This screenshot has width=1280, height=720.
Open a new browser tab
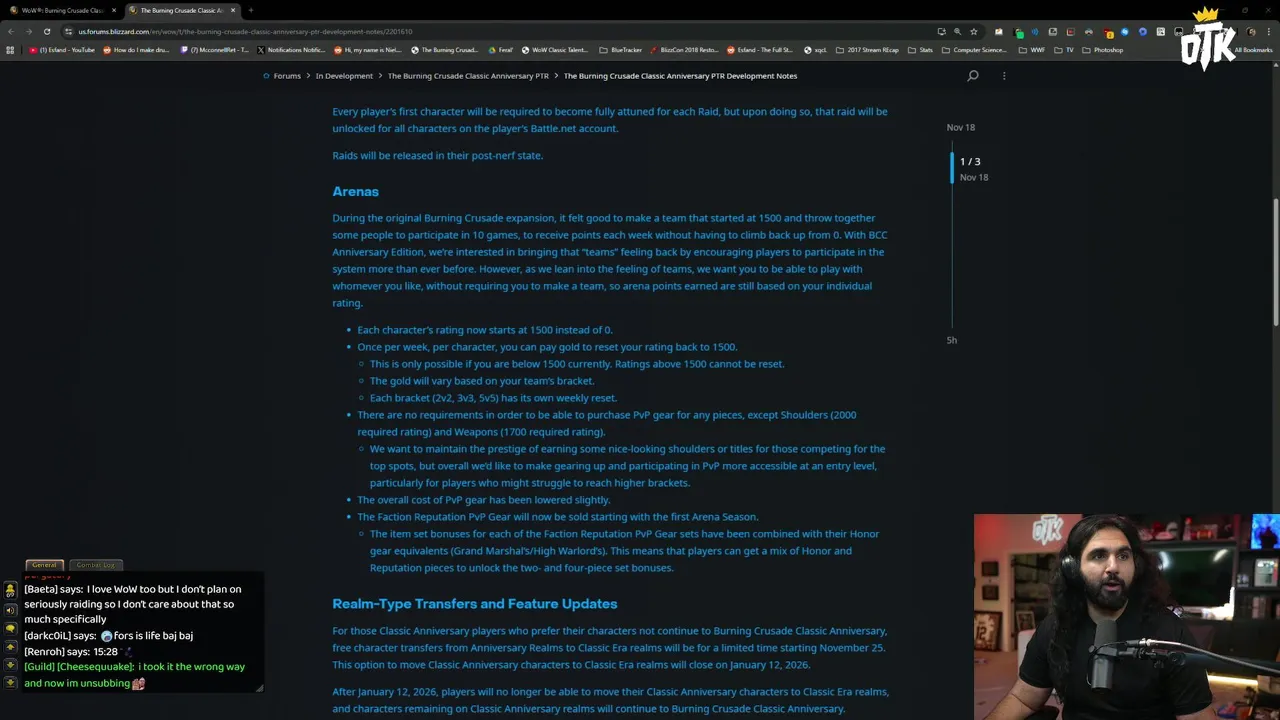point(250,10)
